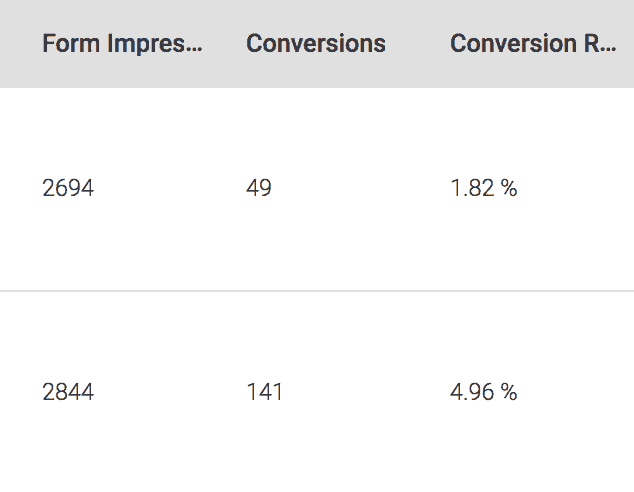Highlight the first row's impressions number
Image resolution: width=634 pixels, height=492 pixels.
click(68, 188)
